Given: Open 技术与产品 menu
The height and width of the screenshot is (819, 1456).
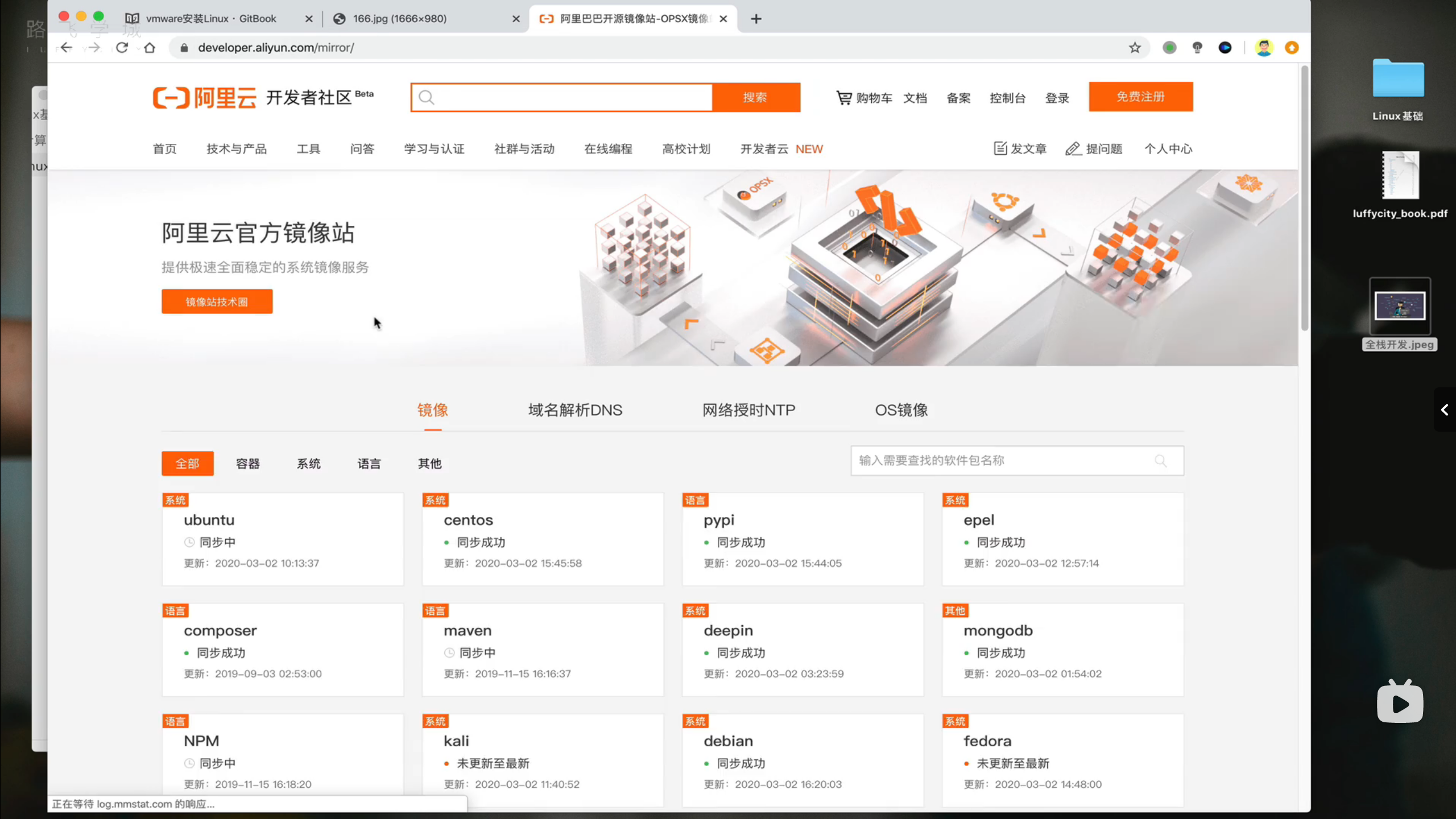Looking at the screenshot, I should click(x=237, y=149).
